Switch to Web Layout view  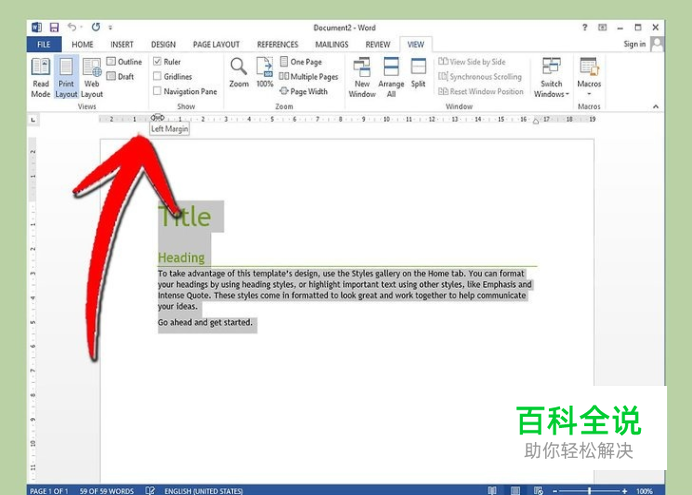(x=92, y=78)
